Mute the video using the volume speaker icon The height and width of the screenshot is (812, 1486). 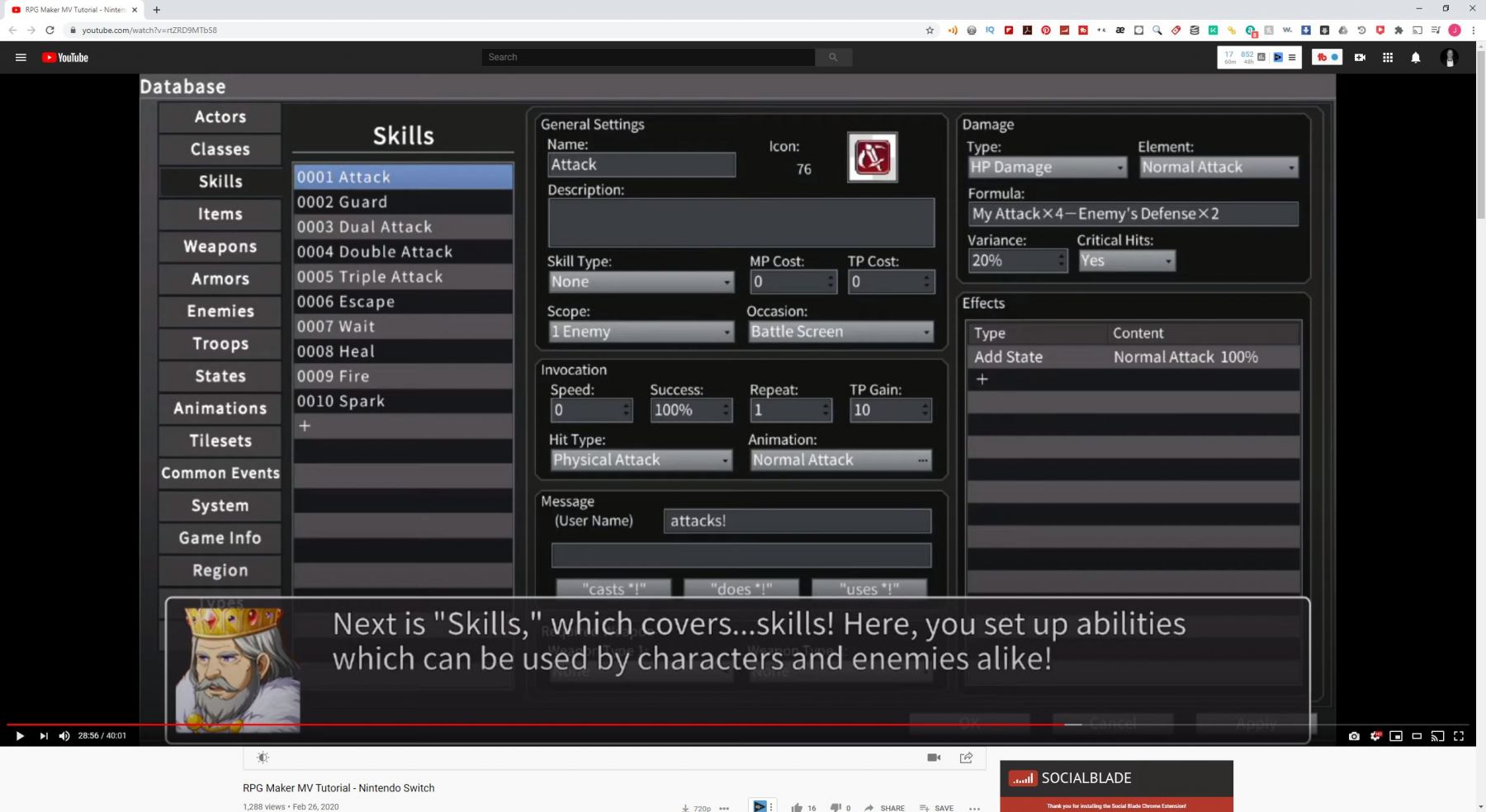click(64, 736)
